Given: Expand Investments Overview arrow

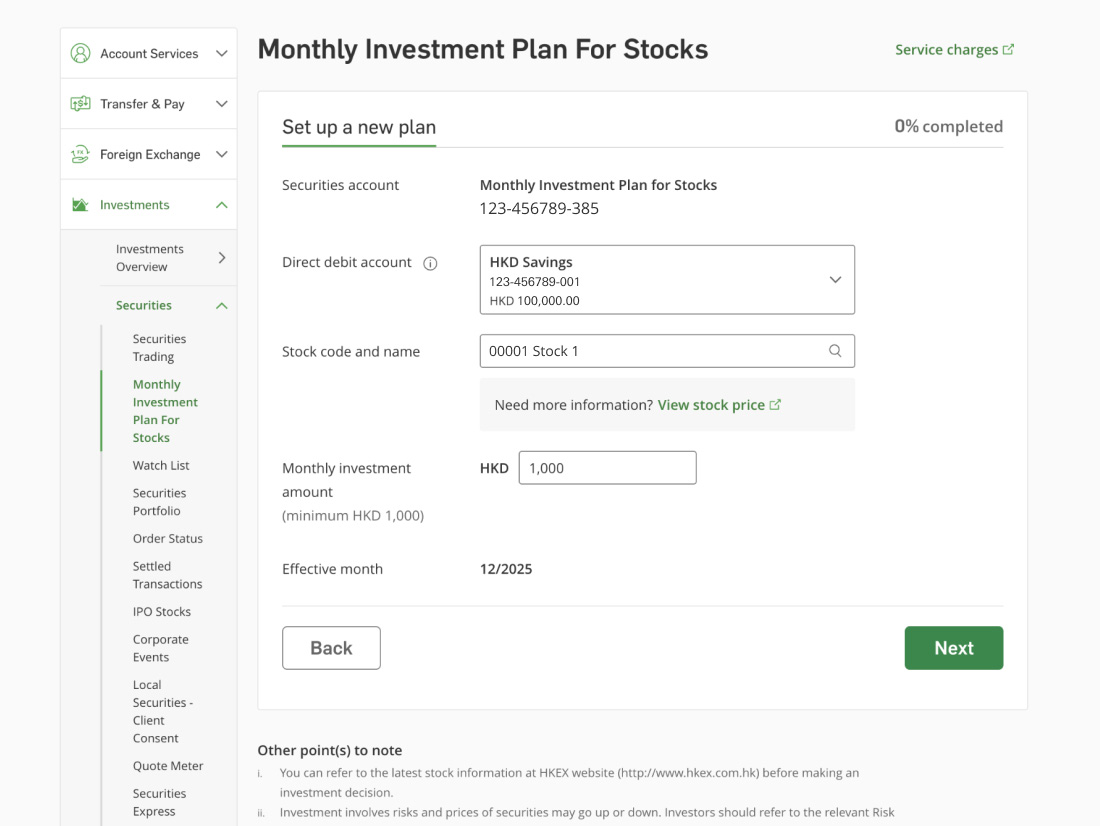Looking at the screenshot, I should [x=222, y=258].
